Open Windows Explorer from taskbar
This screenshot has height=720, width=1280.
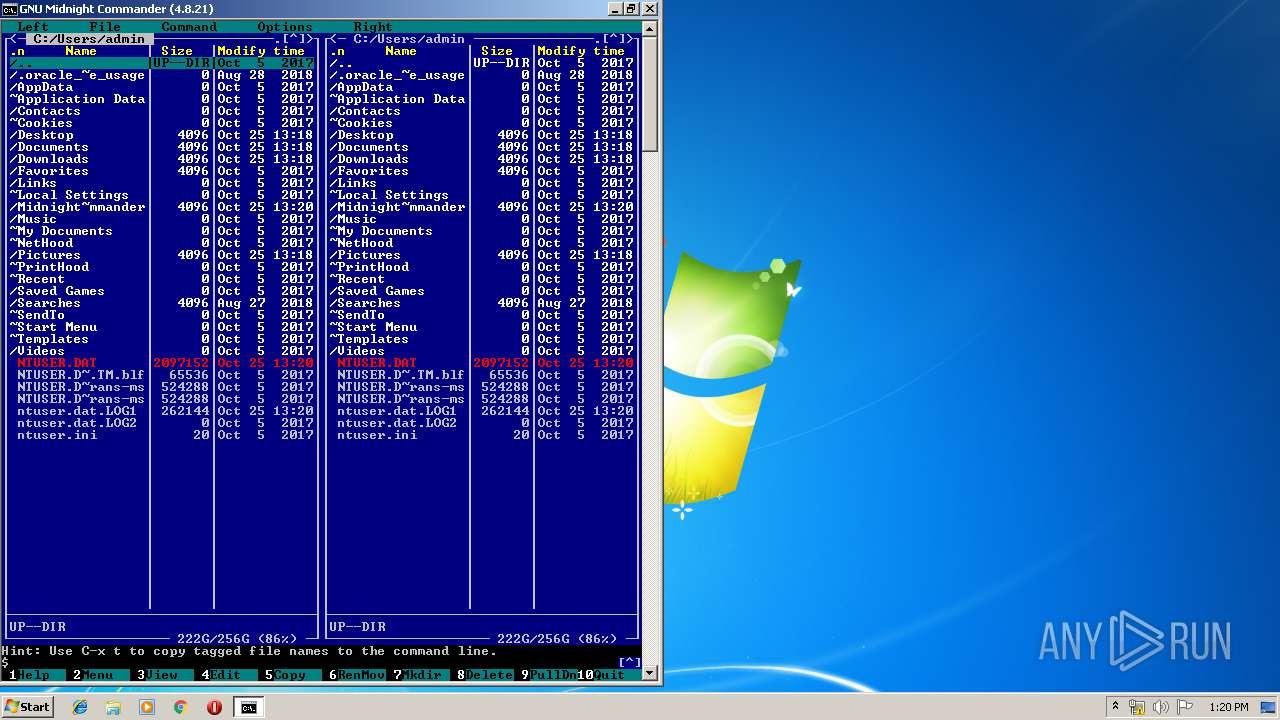click(113, 707)
